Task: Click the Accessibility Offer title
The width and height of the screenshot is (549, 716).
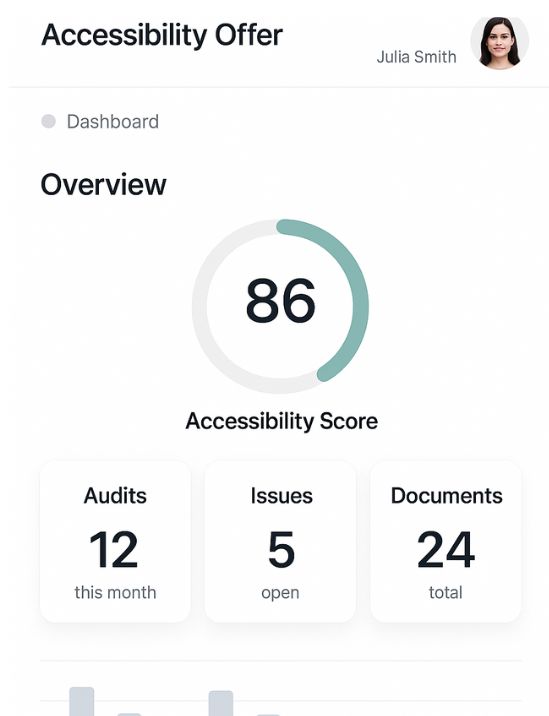Action: pos(162,35)
